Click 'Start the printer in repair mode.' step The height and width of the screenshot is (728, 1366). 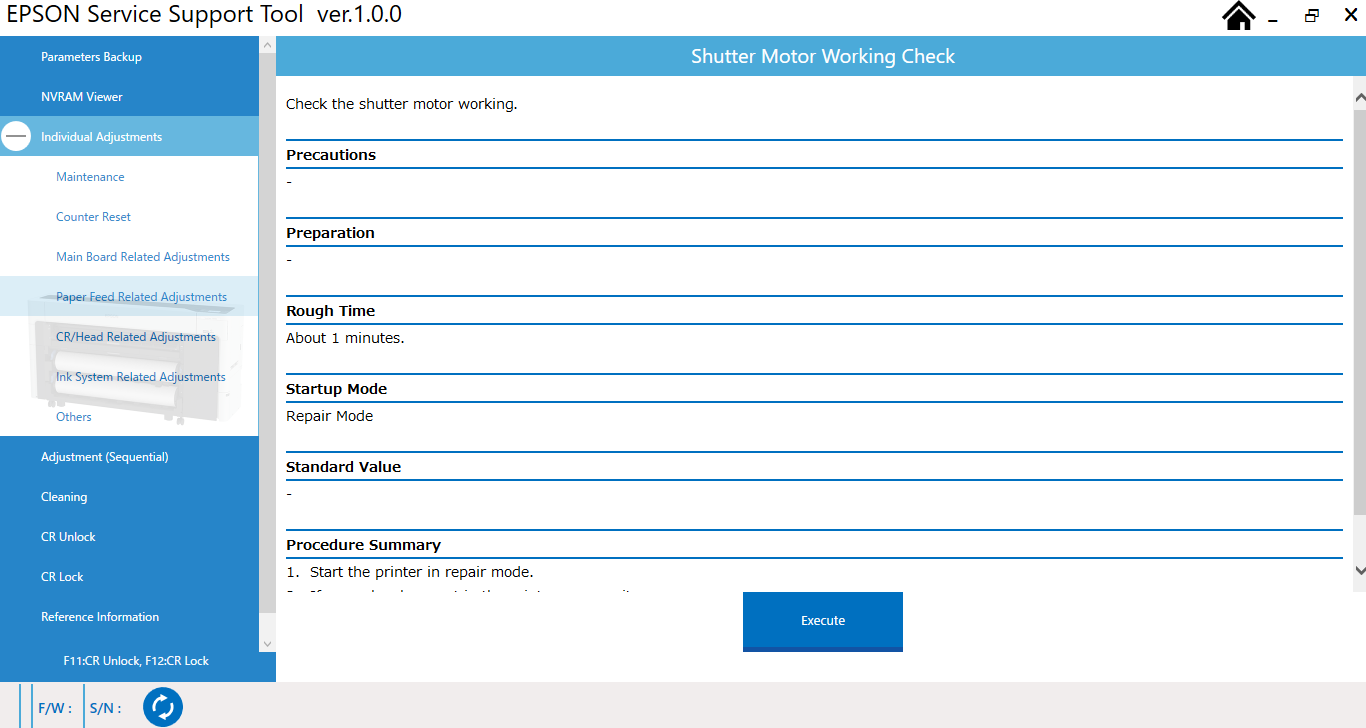[x=421, y=572]
